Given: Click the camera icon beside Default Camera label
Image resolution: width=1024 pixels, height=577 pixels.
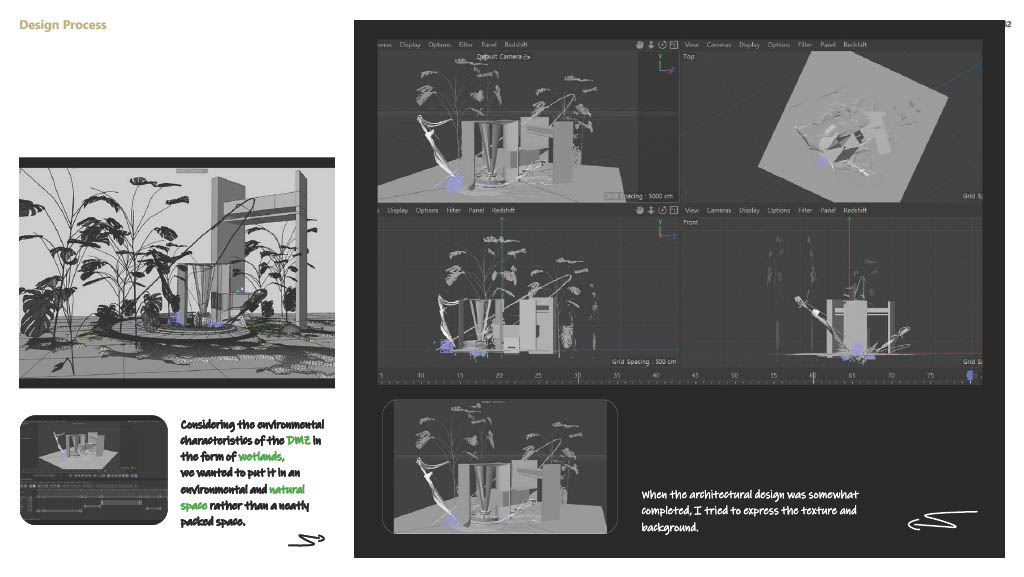Looking at the screenshot, I should click(x=527, y=57).
